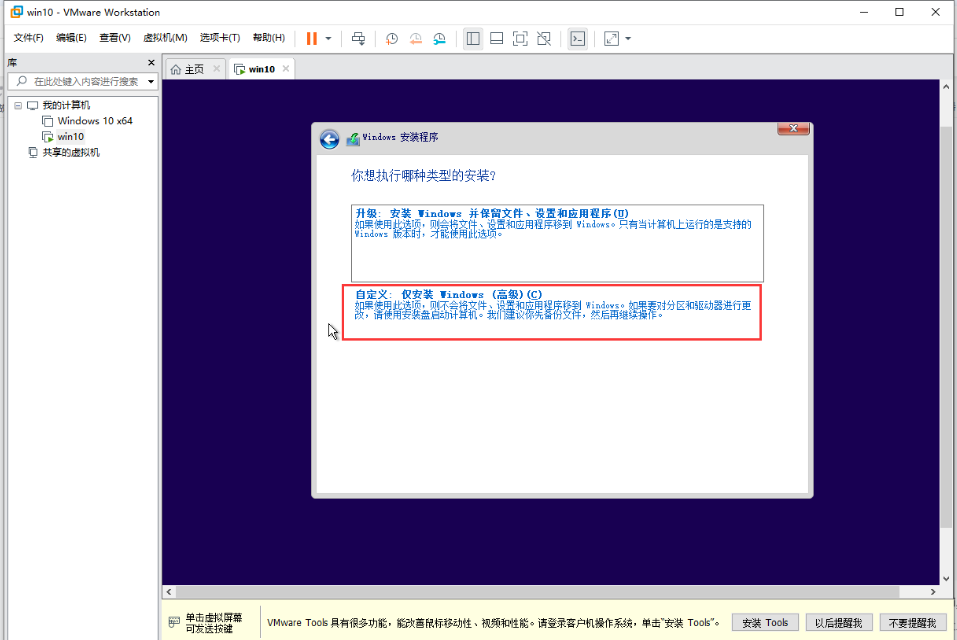Click the send Ctrl+Alt+Del icon

coord(358,38)
